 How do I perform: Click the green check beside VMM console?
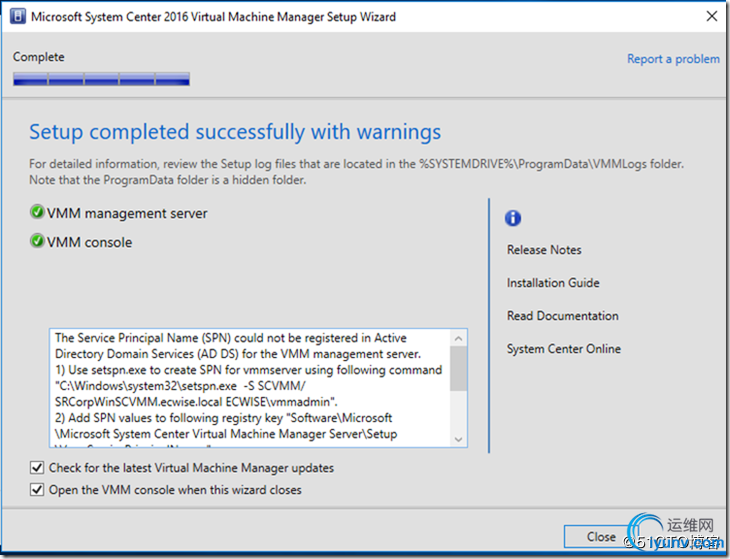37,241
